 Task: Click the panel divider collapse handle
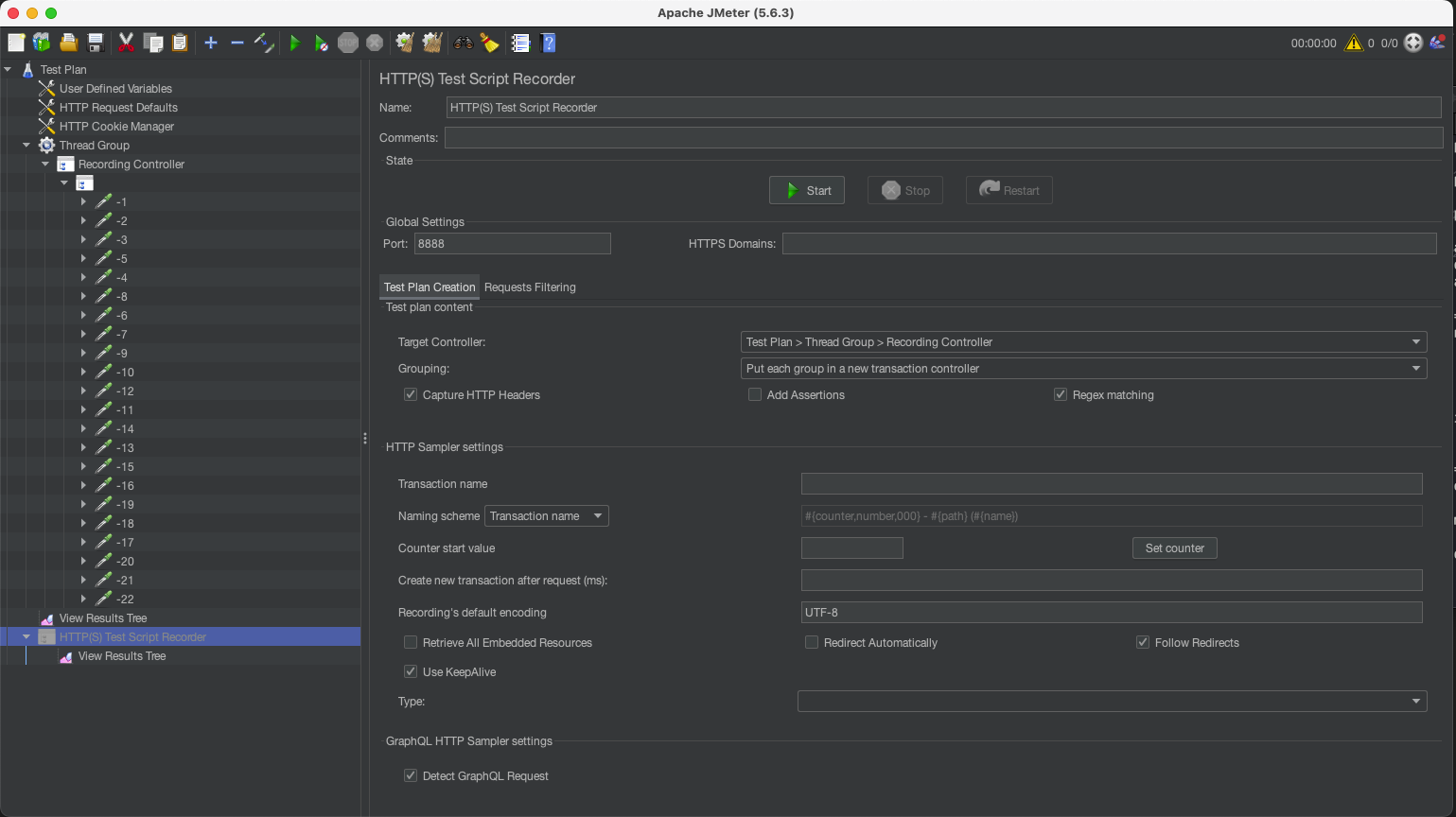(365, 438)
